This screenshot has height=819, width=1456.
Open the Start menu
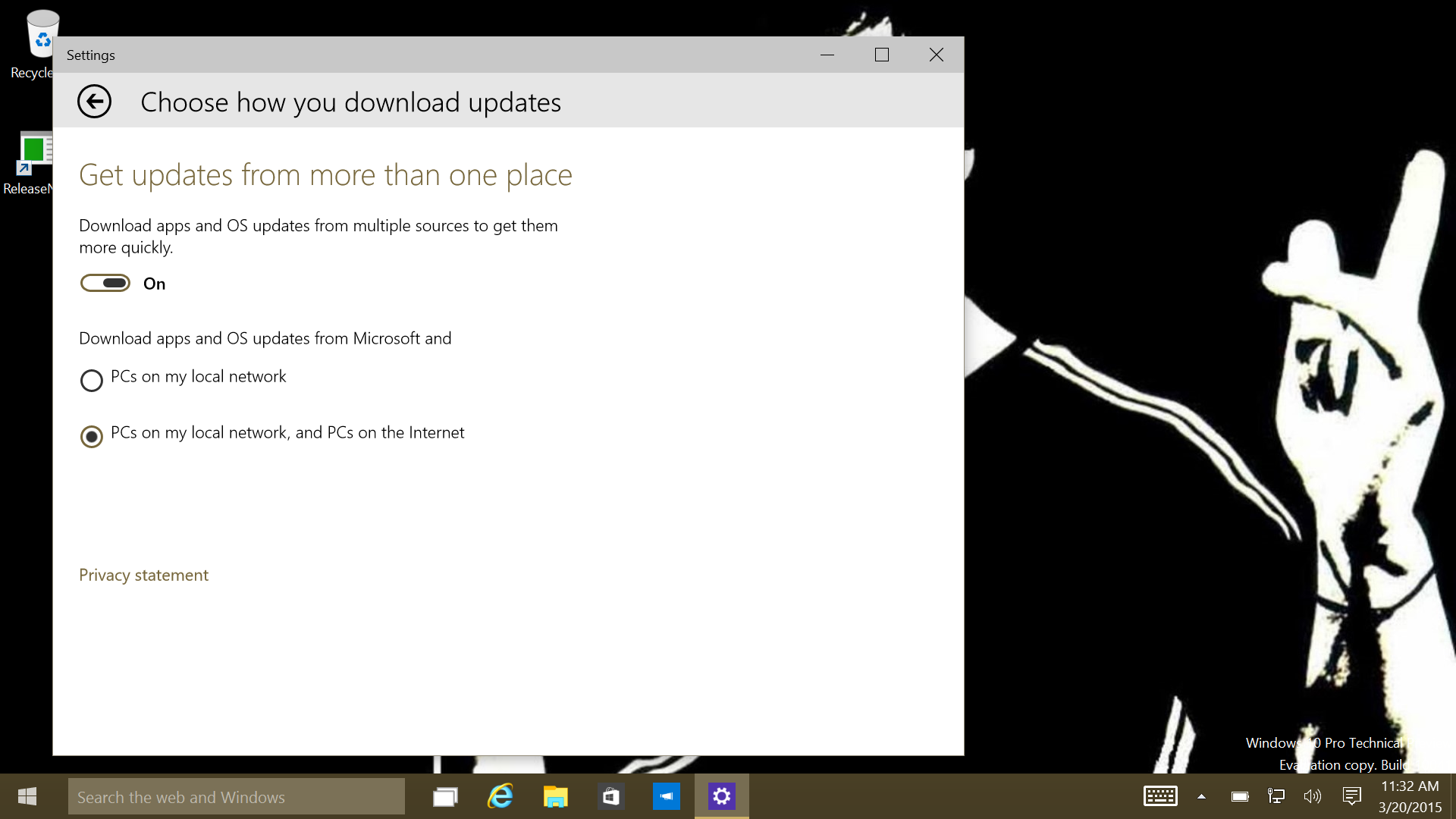[x=27, y=796]
